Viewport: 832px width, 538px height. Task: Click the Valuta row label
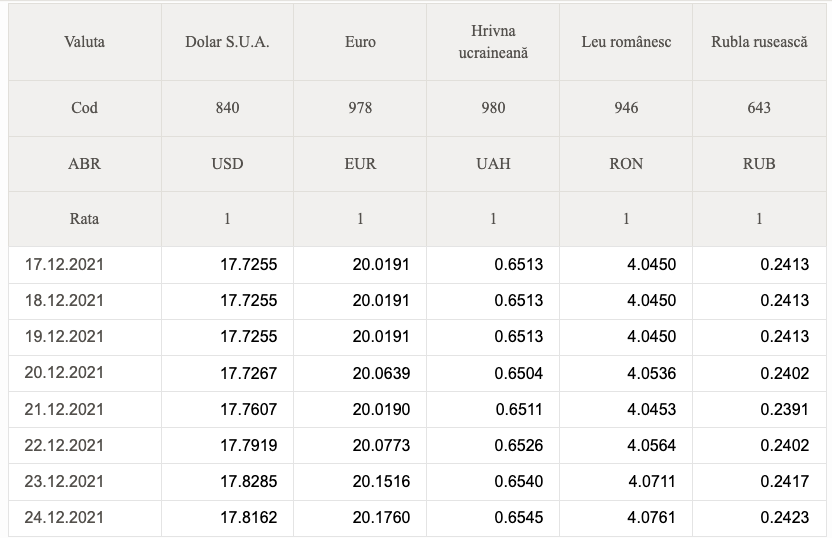(84, 42)
